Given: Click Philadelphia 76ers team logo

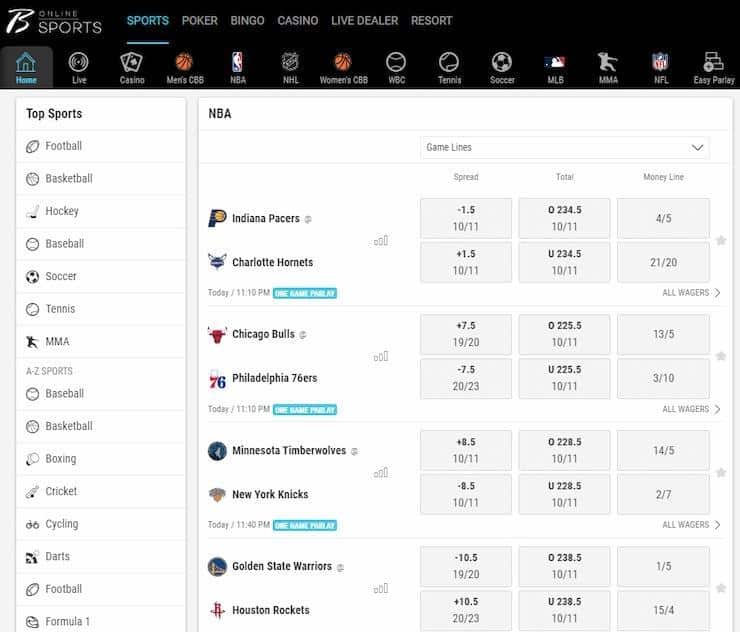Looking at the screenshot, I should pyautogui.click(x=217, y=379).
